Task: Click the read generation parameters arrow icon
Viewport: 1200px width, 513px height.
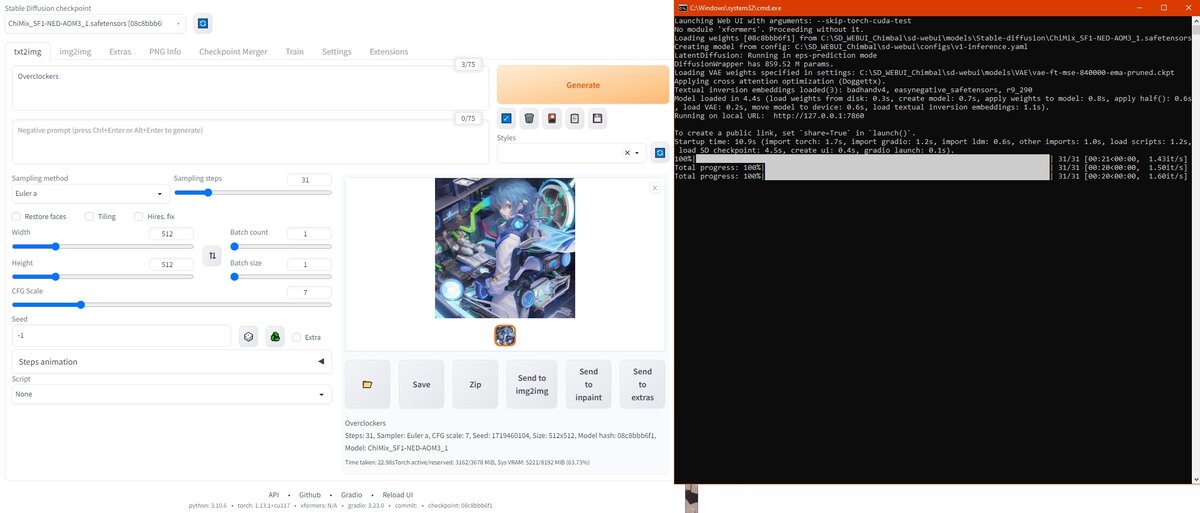Action: tap(507, 118)
